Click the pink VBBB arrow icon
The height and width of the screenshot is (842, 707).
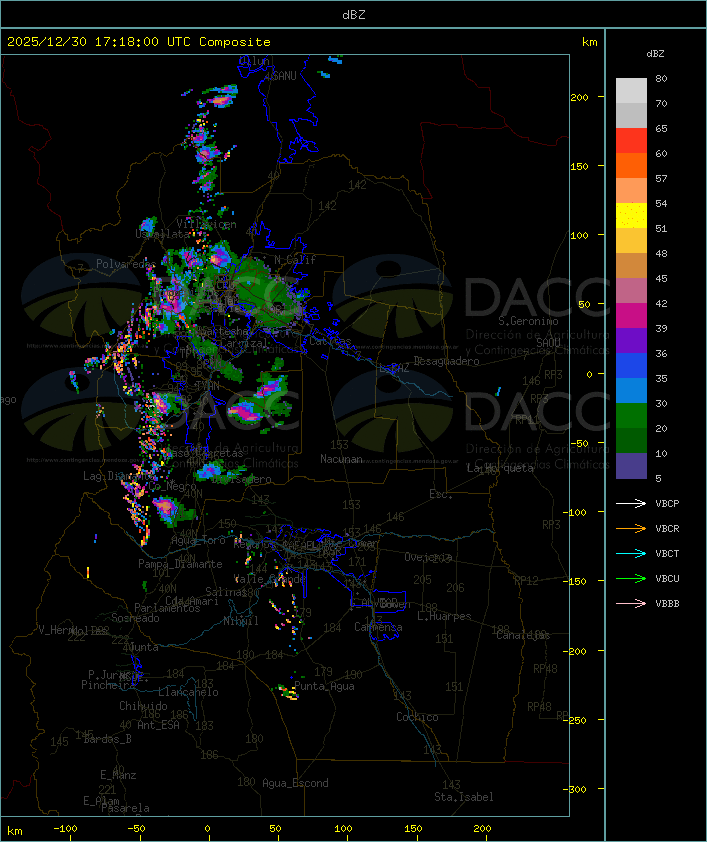(x=631, y=603)
